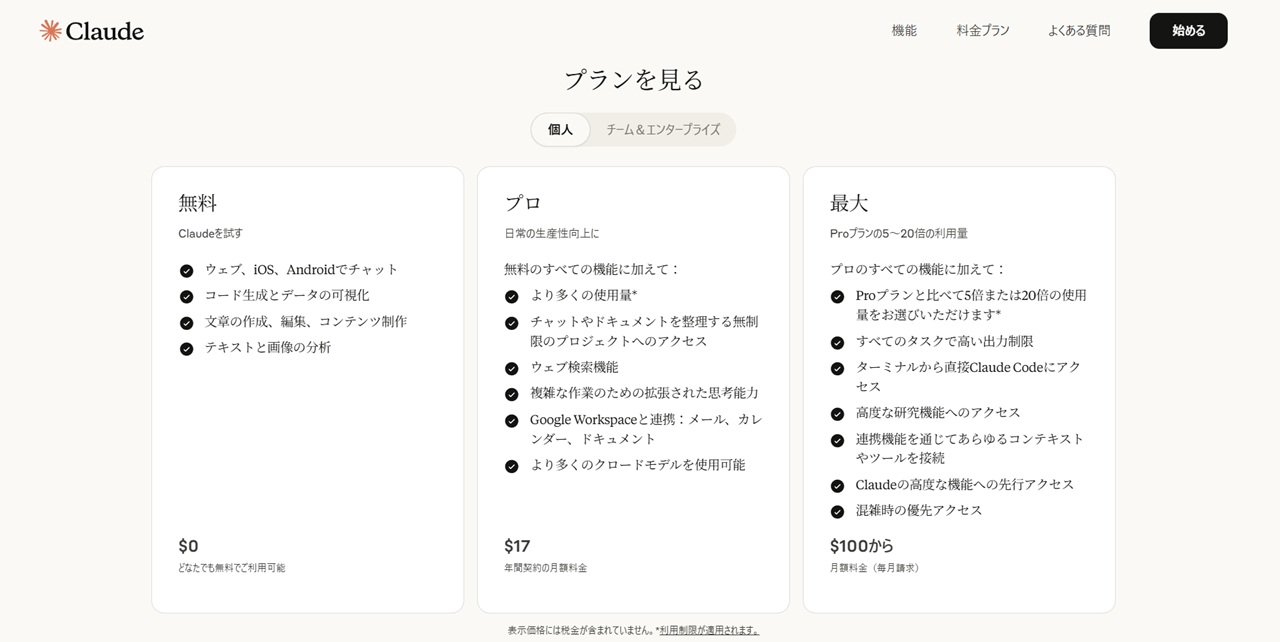
Task: Click the プランを見る heading
Action: tap(634, 80)
